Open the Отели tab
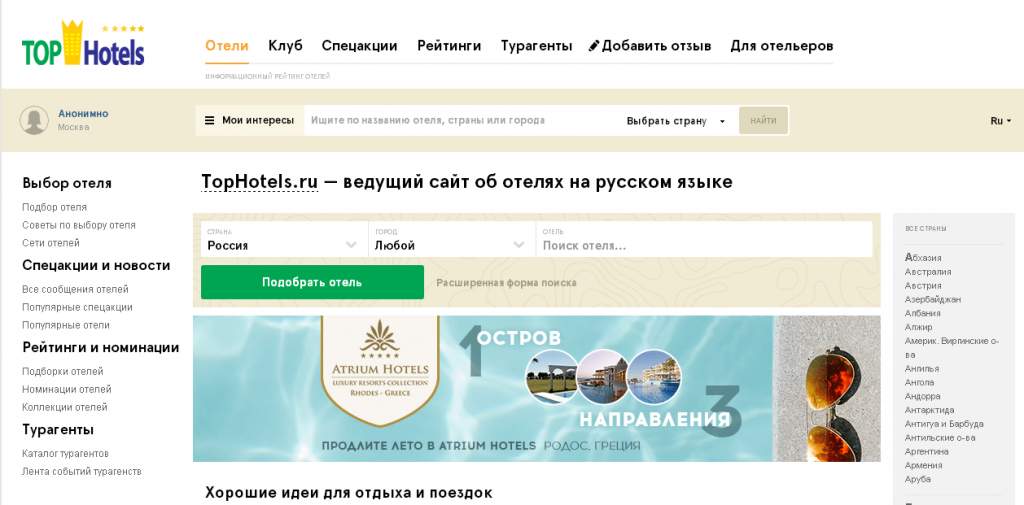1024x505 pixels. tap(227, 46)
